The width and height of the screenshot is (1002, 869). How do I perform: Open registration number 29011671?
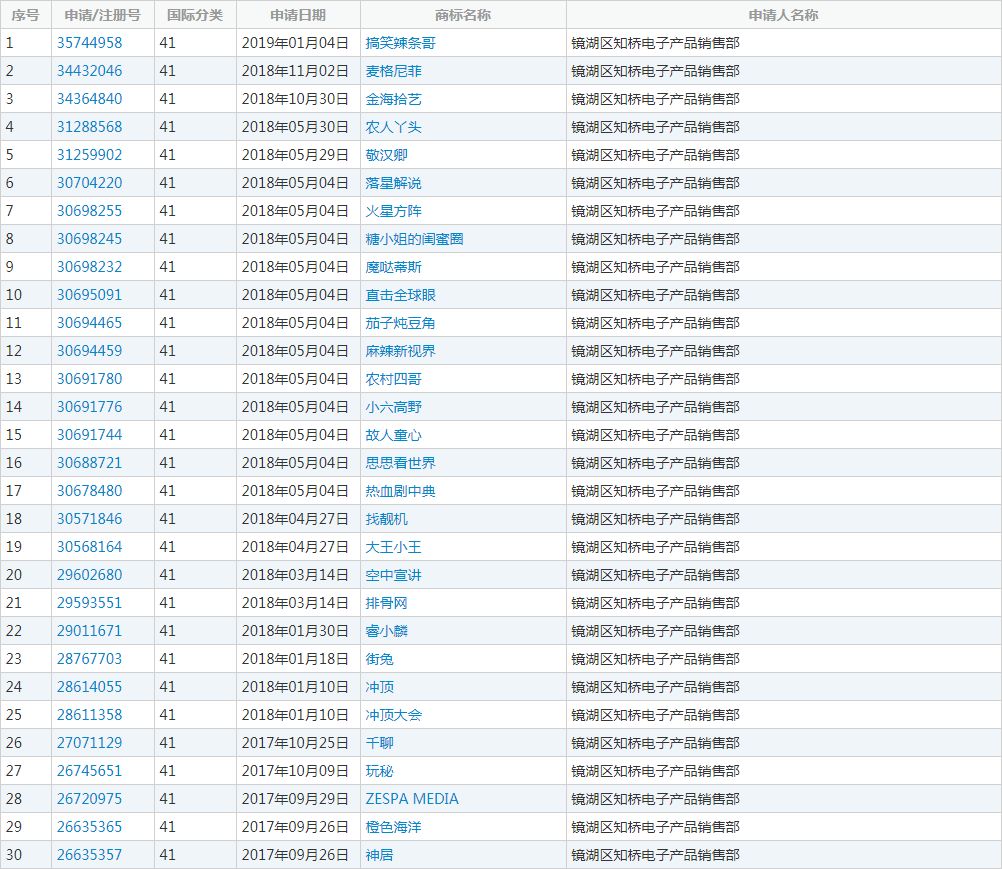click(x=89, y=631)
